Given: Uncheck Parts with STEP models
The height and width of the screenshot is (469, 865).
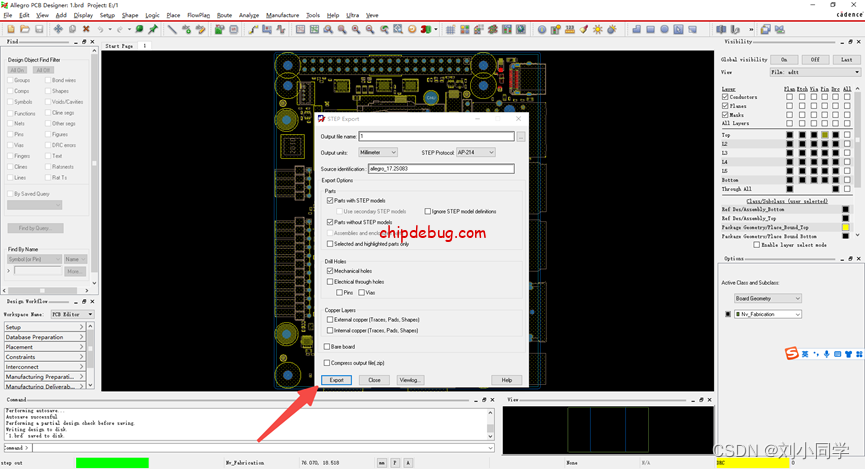Looking at the screenshot, I should (x=331, y=201).
